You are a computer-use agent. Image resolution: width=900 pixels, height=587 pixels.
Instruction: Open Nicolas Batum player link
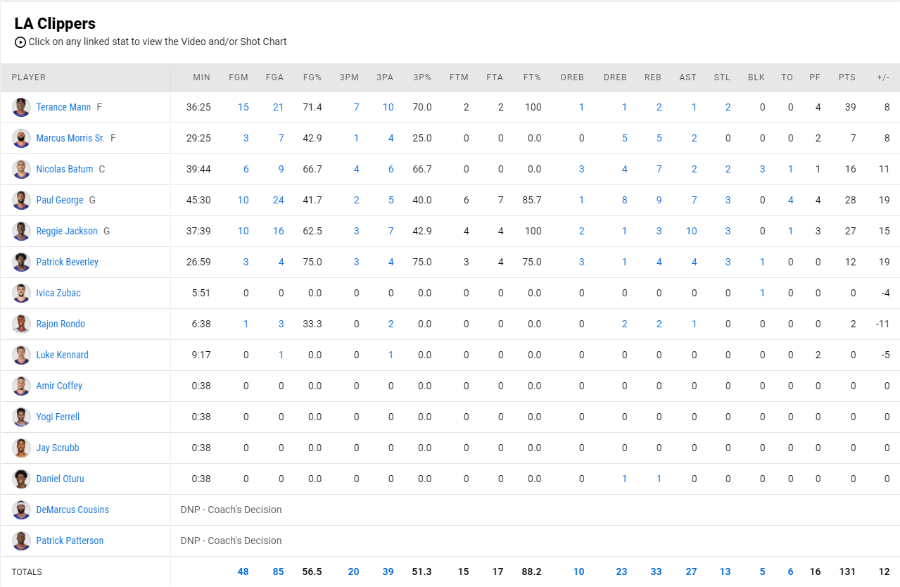click(x=64, y=169)
